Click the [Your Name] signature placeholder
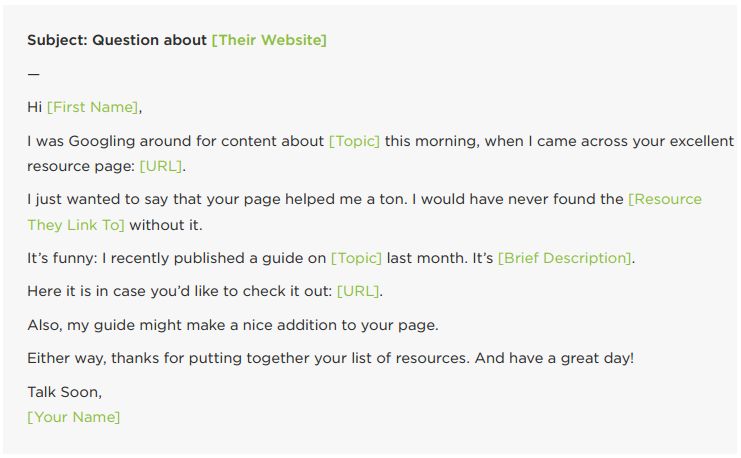This screenshot has width=741, height=458. [74, 417]
